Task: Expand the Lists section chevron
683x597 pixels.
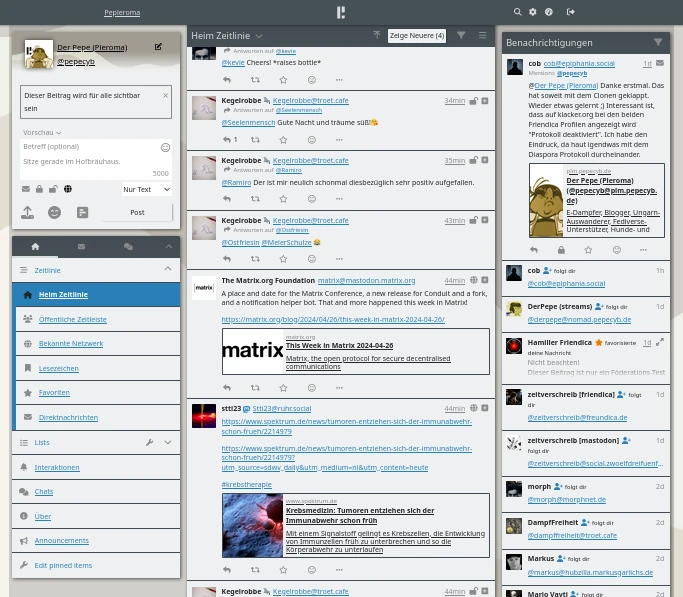Action: (x=167, y=442)
